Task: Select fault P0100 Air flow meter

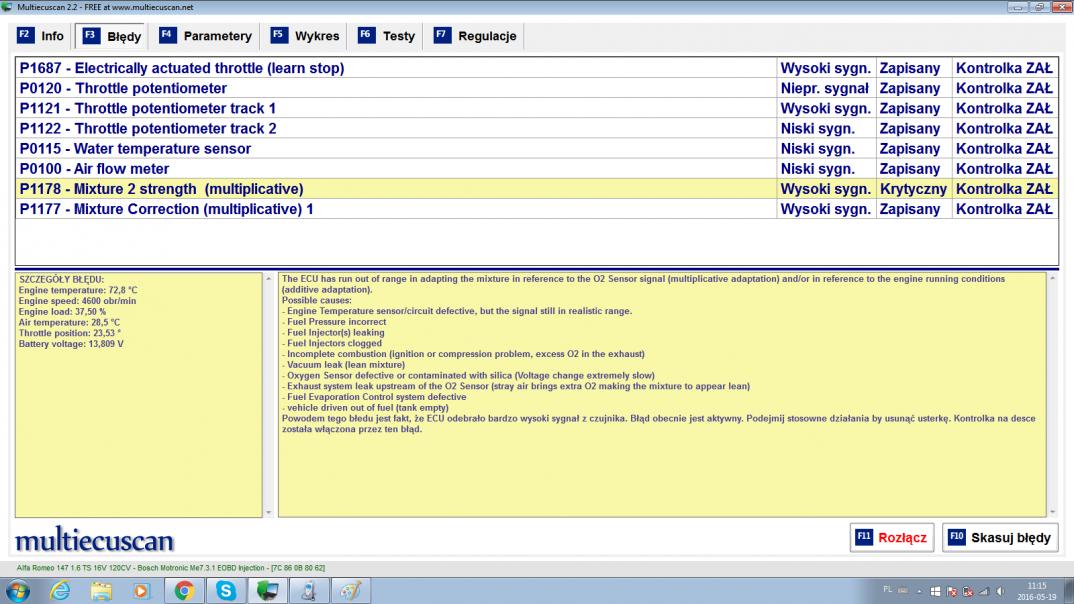Action: (537, 168)
